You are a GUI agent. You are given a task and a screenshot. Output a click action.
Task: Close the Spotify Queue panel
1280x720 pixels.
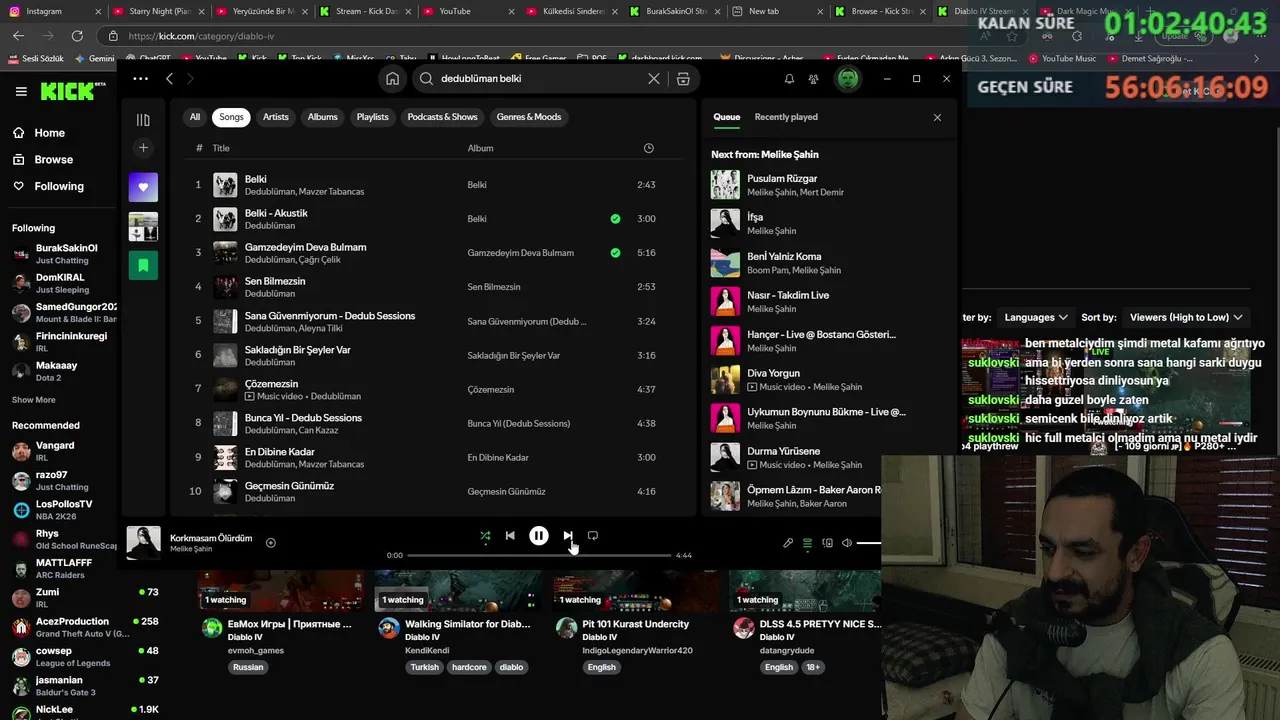tap(937, 117)
